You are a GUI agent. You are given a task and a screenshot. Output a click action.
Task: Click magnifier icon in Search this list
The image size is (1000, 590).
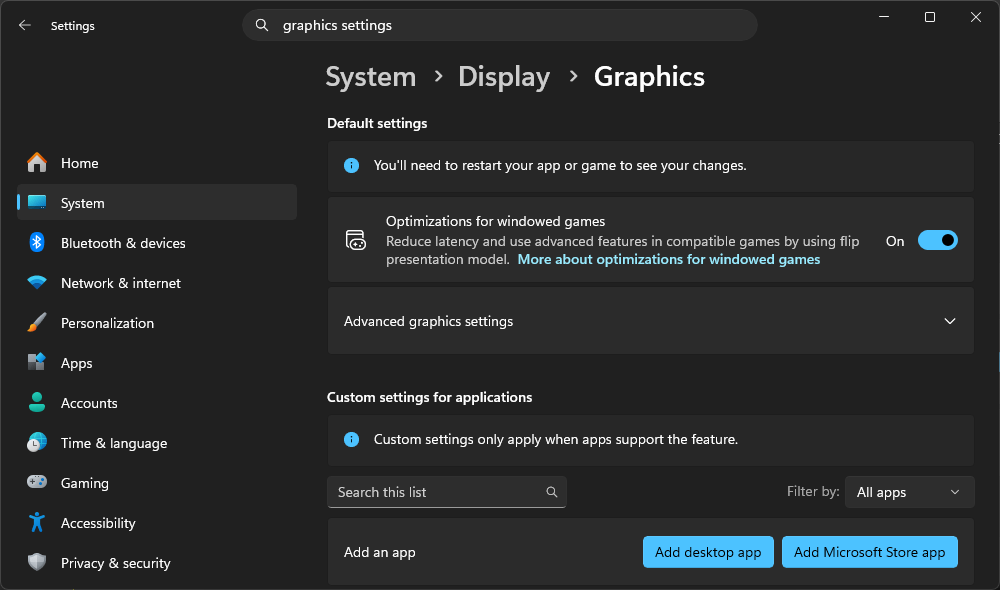552,492
